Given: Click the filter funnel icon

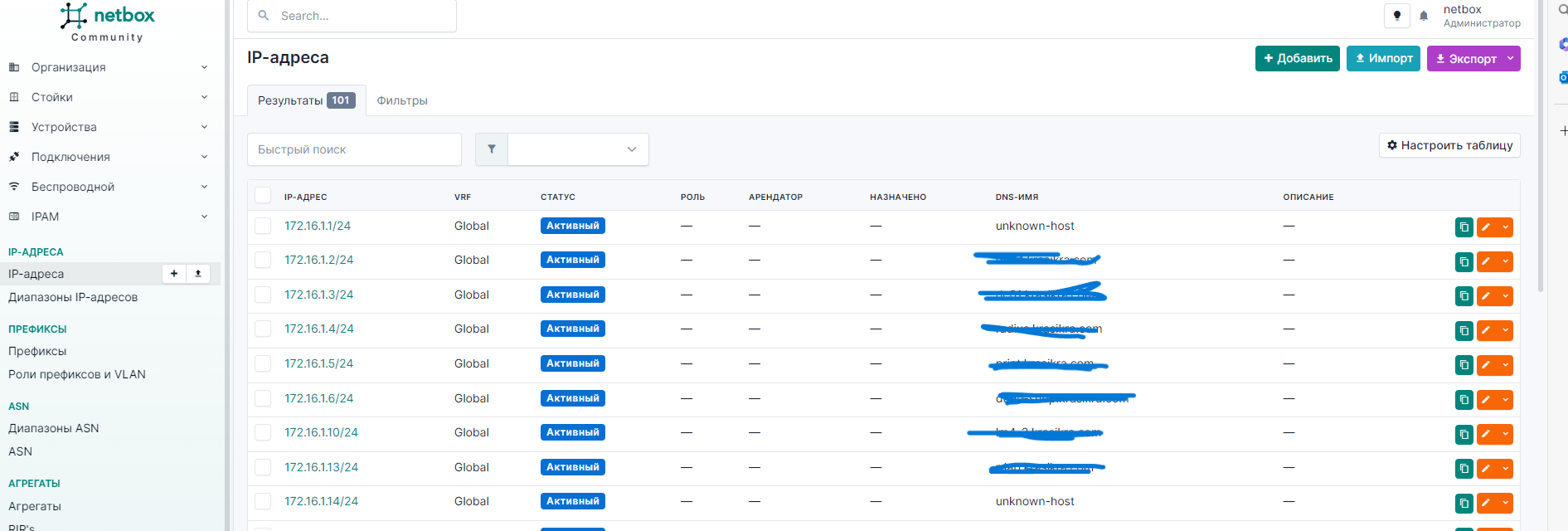Looking at the screenshot, I should pos(492,149).
